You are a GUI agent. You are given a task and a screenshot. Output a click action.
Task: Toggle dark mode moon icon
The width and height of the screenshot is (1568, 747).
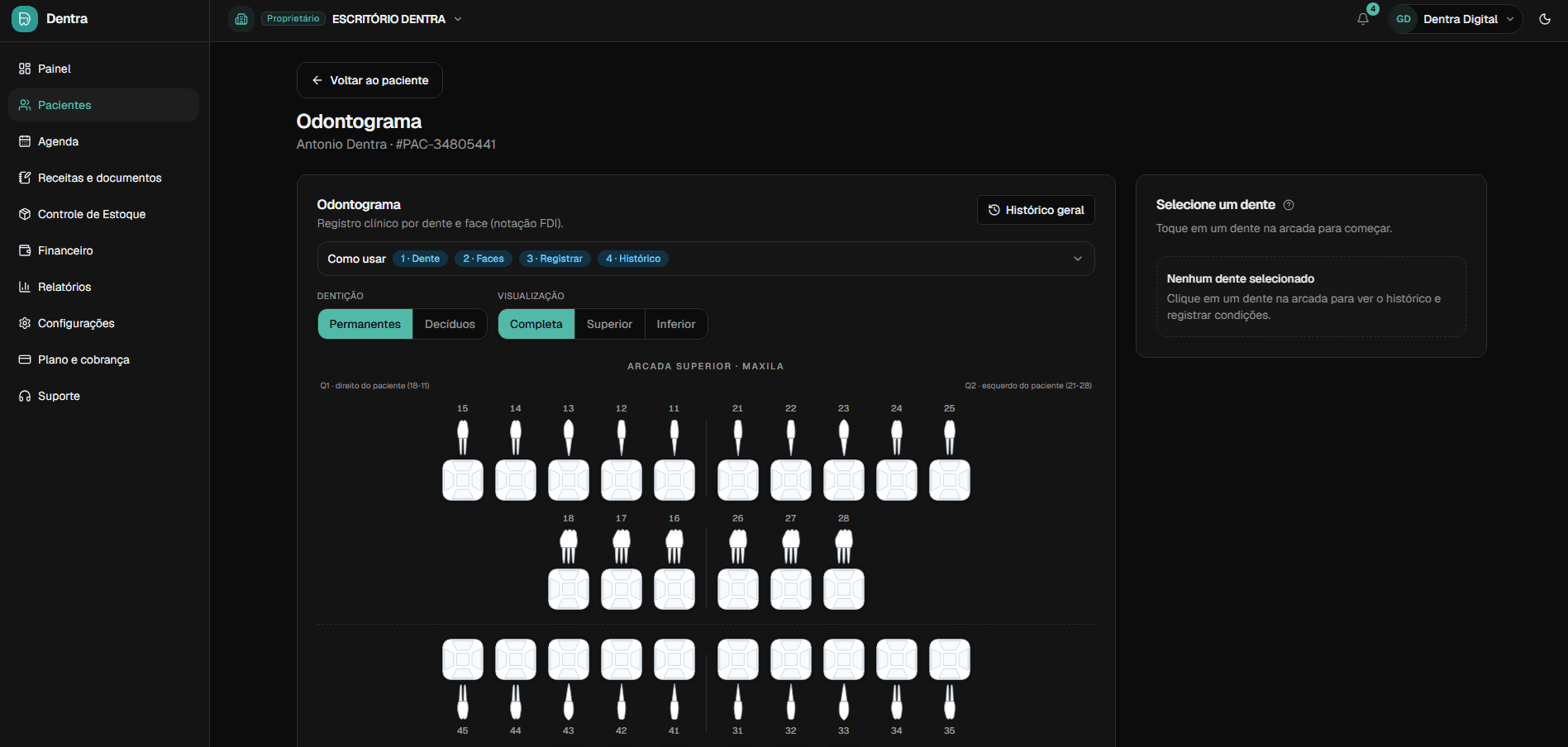[x=1545, y=19]
